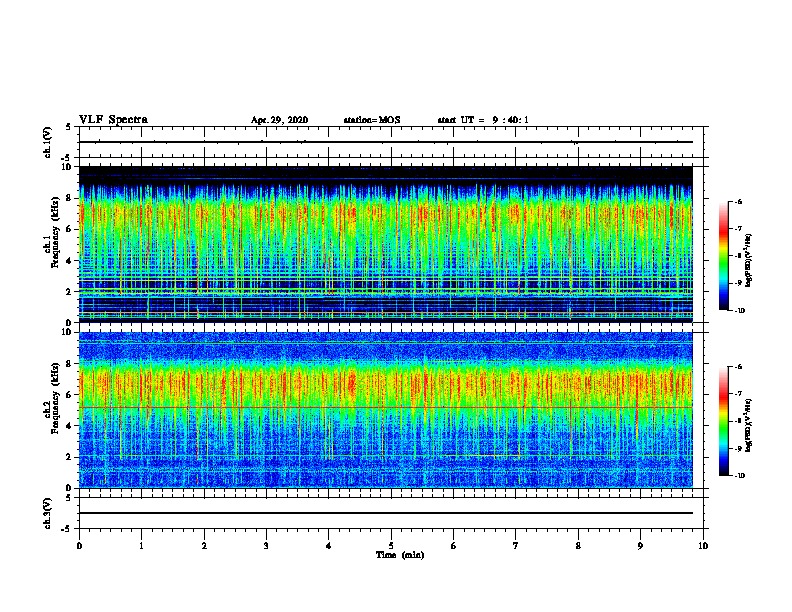The width and height of the screenshot is (792, 612).
Task: Click time axis tick label "1"
Action: tap(141, 546)
